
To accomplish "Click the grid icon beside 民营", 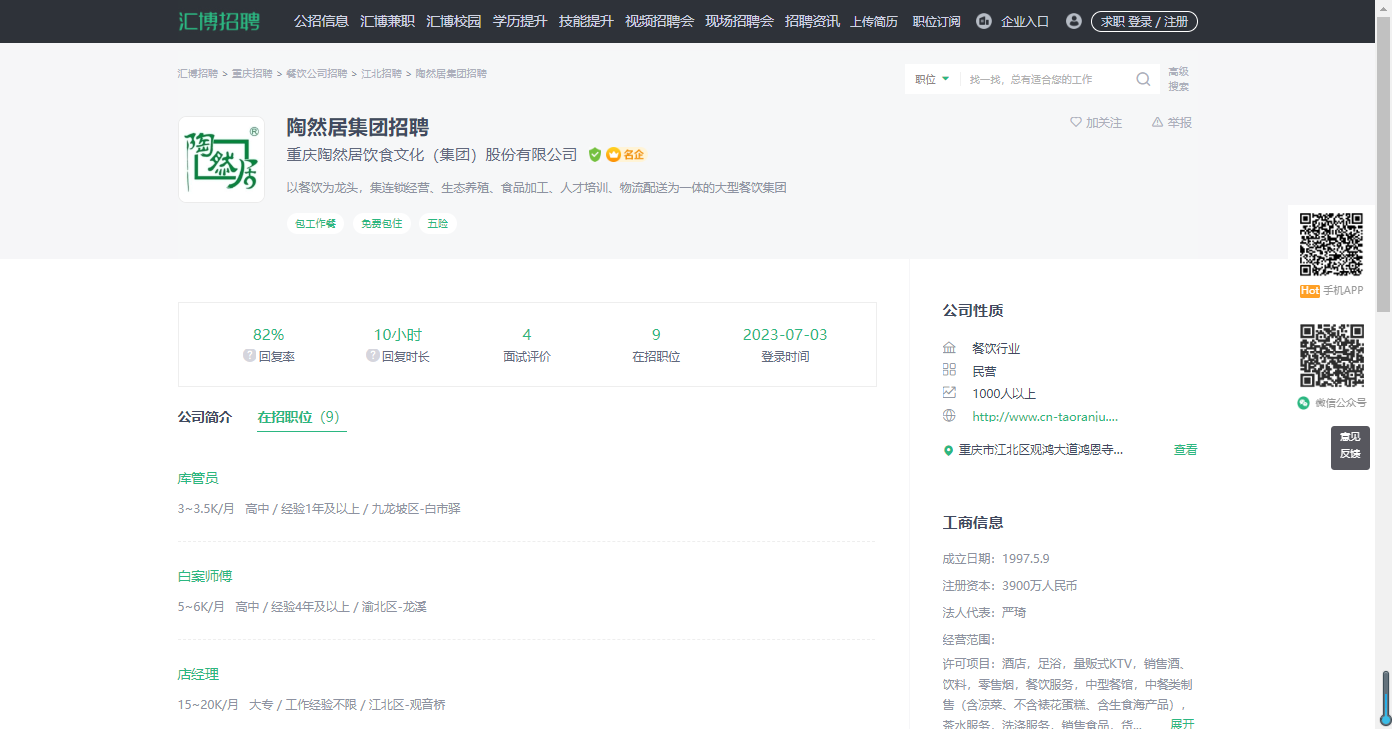I will point(949,370).
